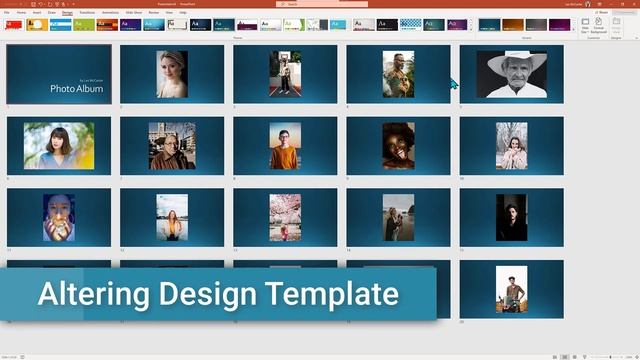Apply the red first theme thumbnail
This screenshot has height=360, width=640.
pos(13,25)
